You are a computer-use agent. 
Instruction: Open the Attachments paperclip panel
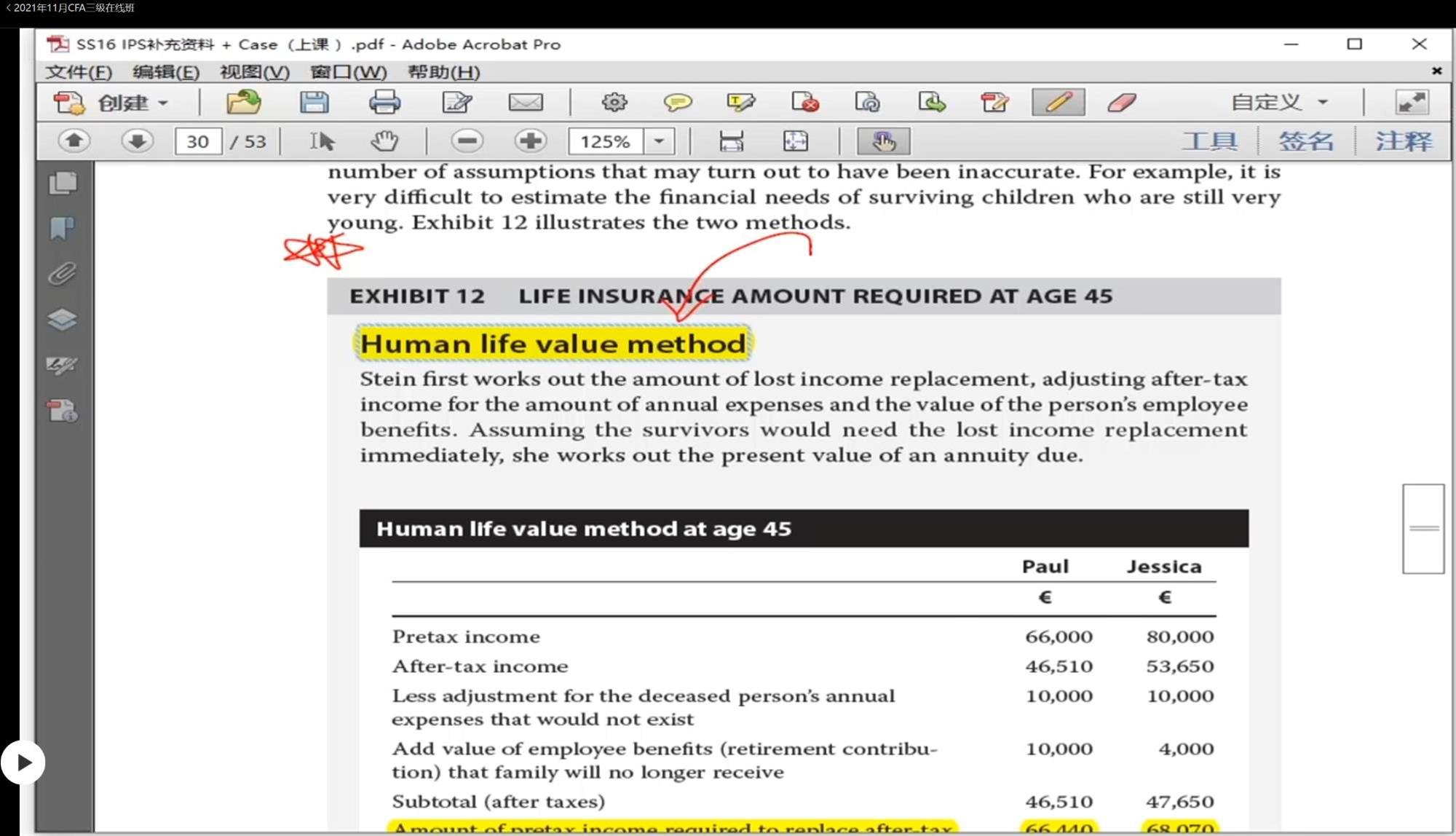tap(63, 274)
